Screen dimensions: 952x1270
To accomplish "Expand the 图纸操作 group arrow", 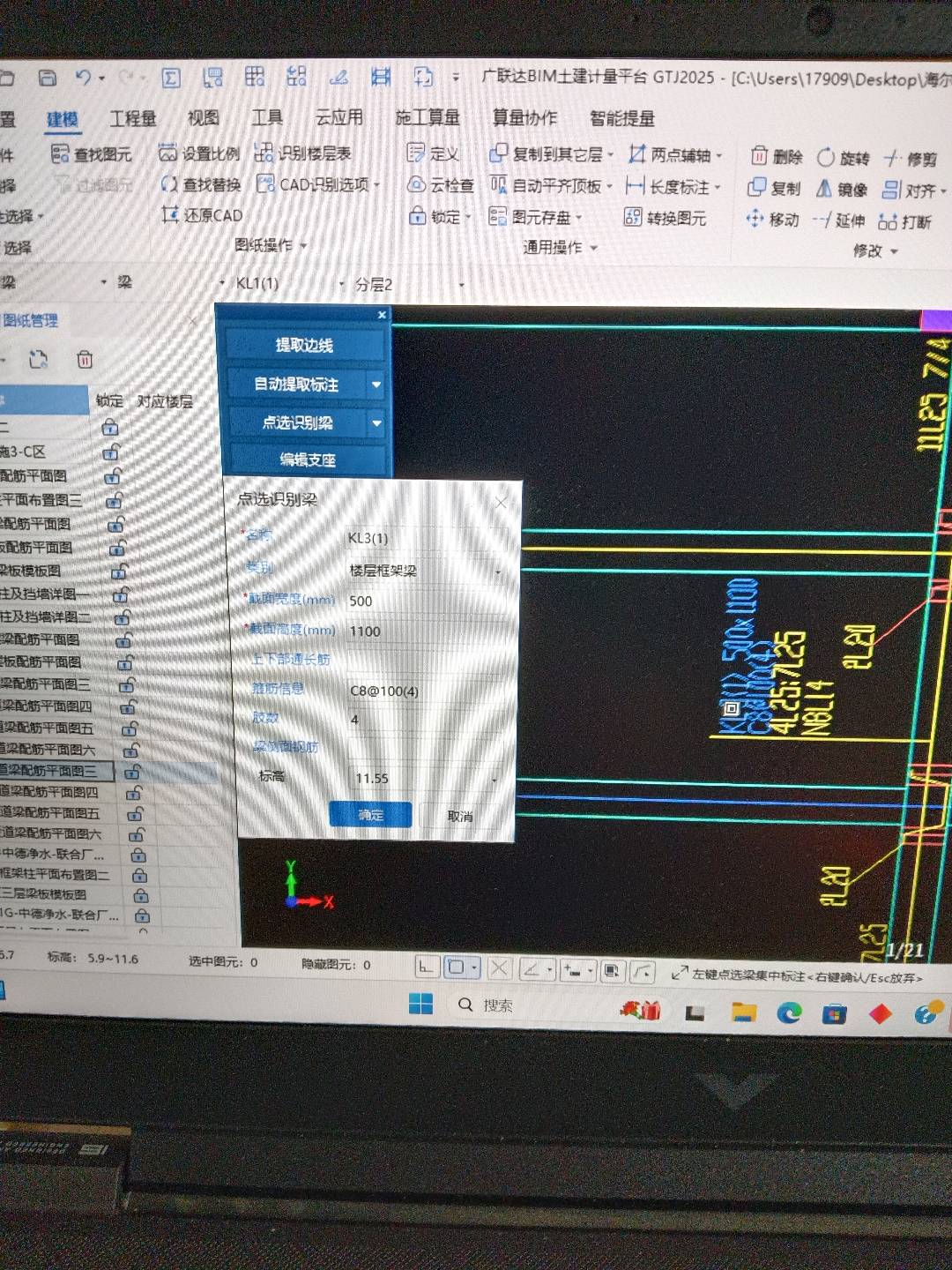I will [x=304, y=246].
